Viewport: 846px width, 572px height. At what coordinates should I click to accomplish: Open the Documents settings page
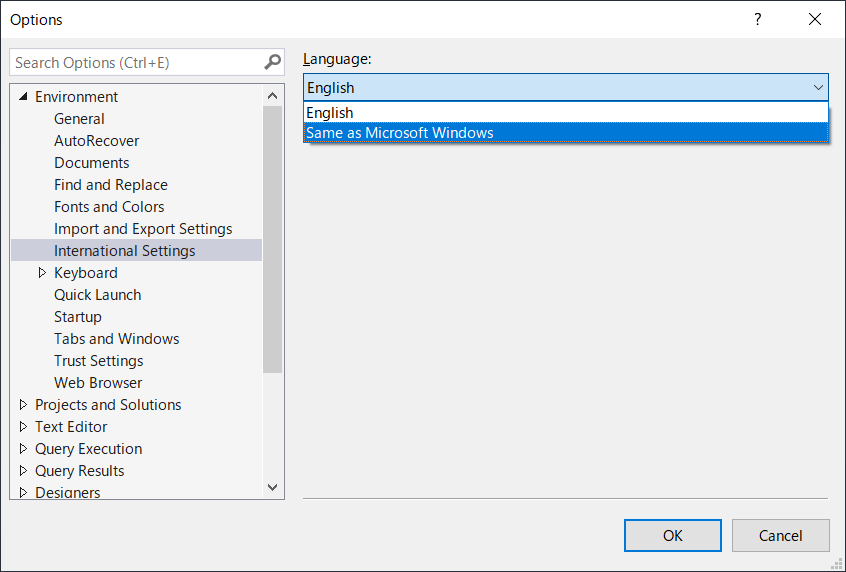[92, 163]
